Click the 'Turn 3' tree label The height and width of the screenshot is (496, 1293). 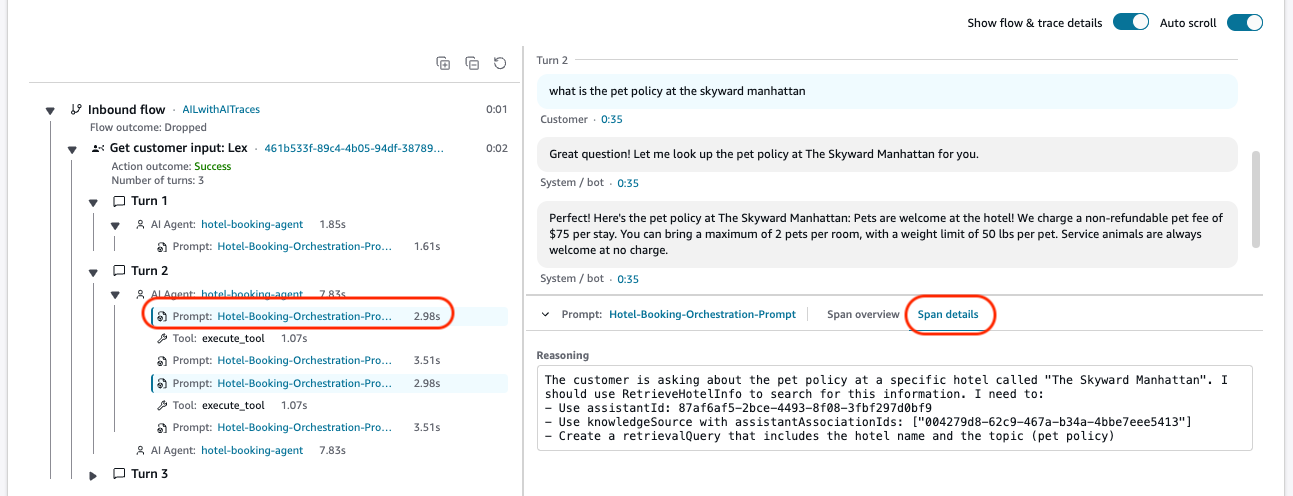coord(150,474)
